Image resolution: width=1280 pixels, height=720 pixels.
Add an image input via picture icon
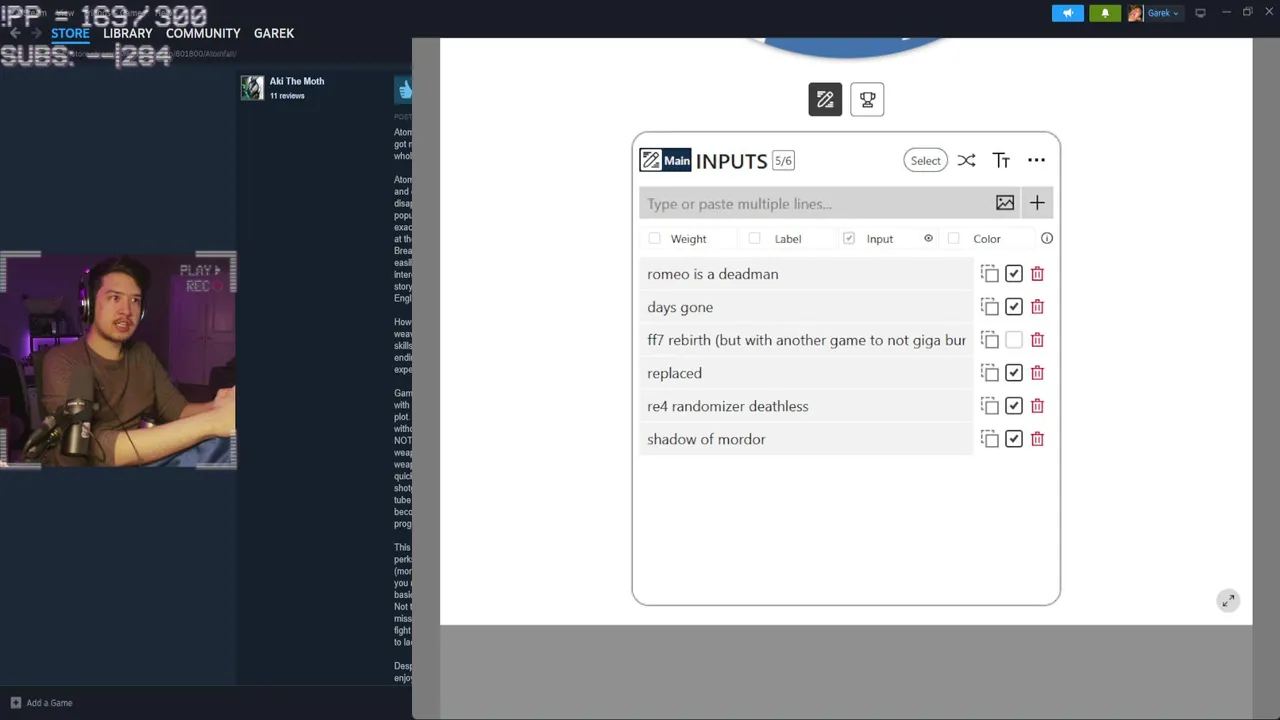1005,203
